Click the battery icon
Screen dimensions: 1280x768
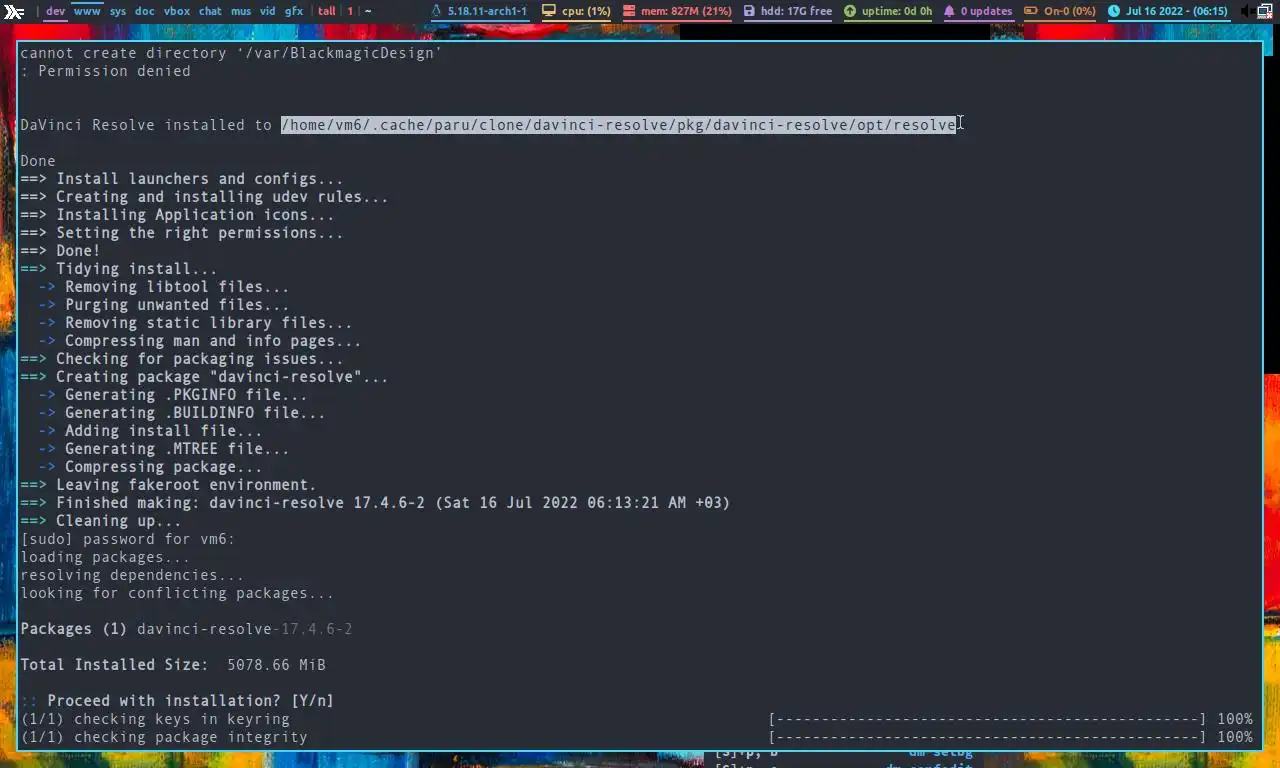[1030, 12]
